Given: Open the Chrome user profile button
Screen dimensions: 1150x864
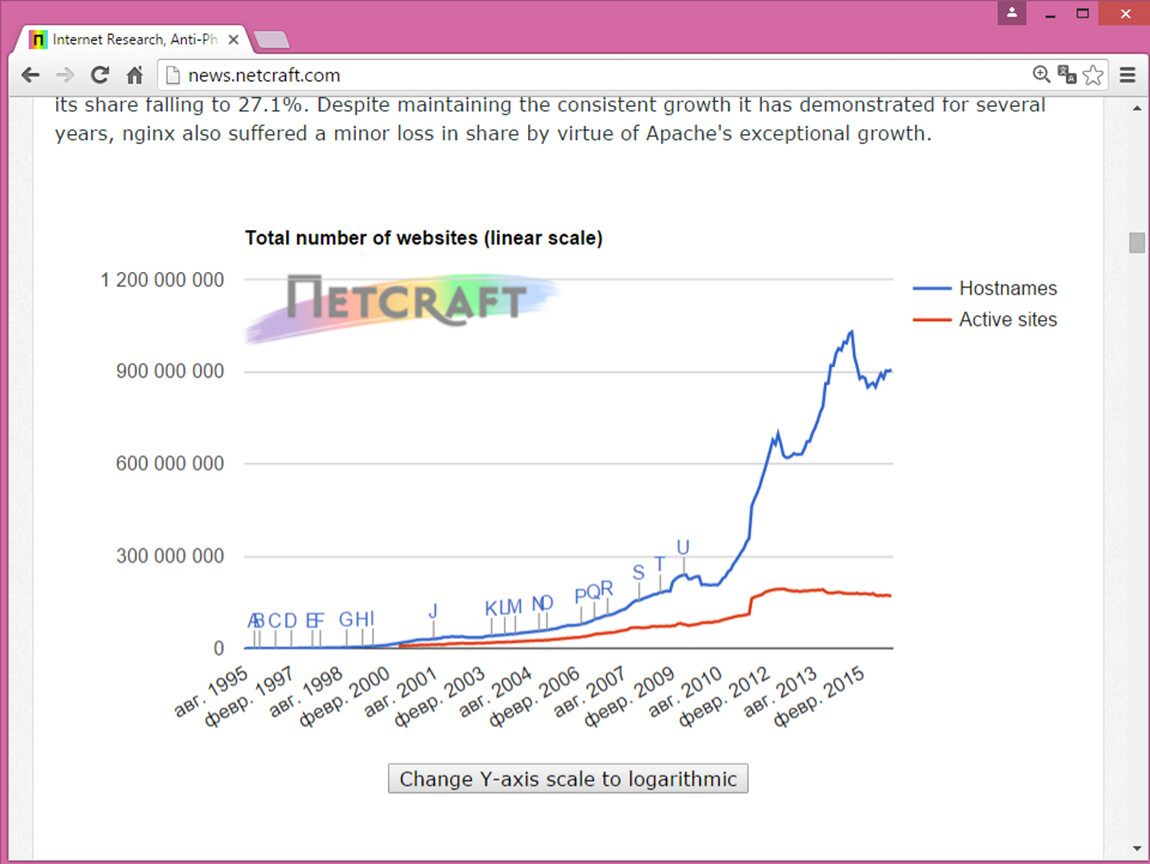Looking at the screenshot, I should (1012, 13).
